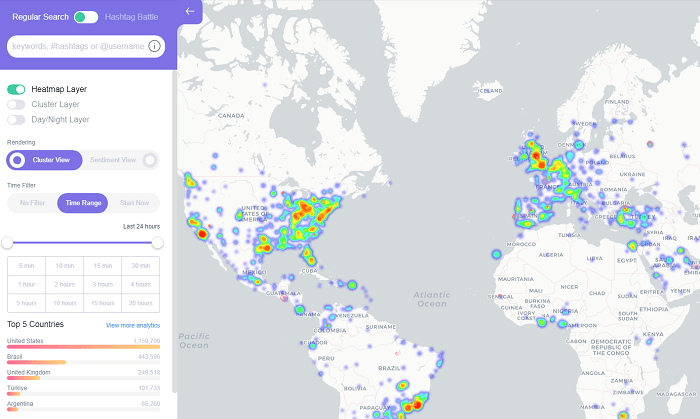Pick the 30 min time preset
This screenshot has width=700, height=419.
[140, 265]
